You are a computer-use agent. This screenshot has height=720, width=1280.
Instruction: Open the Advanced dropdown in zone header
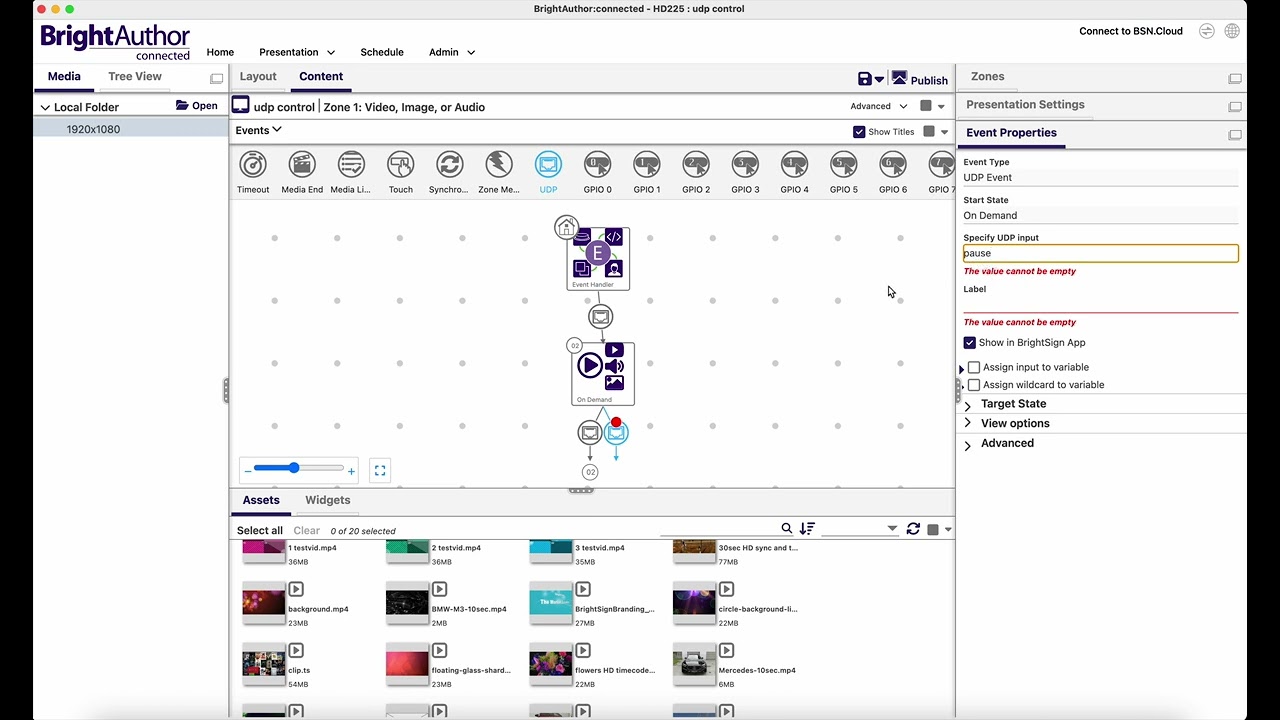(879, 106)
